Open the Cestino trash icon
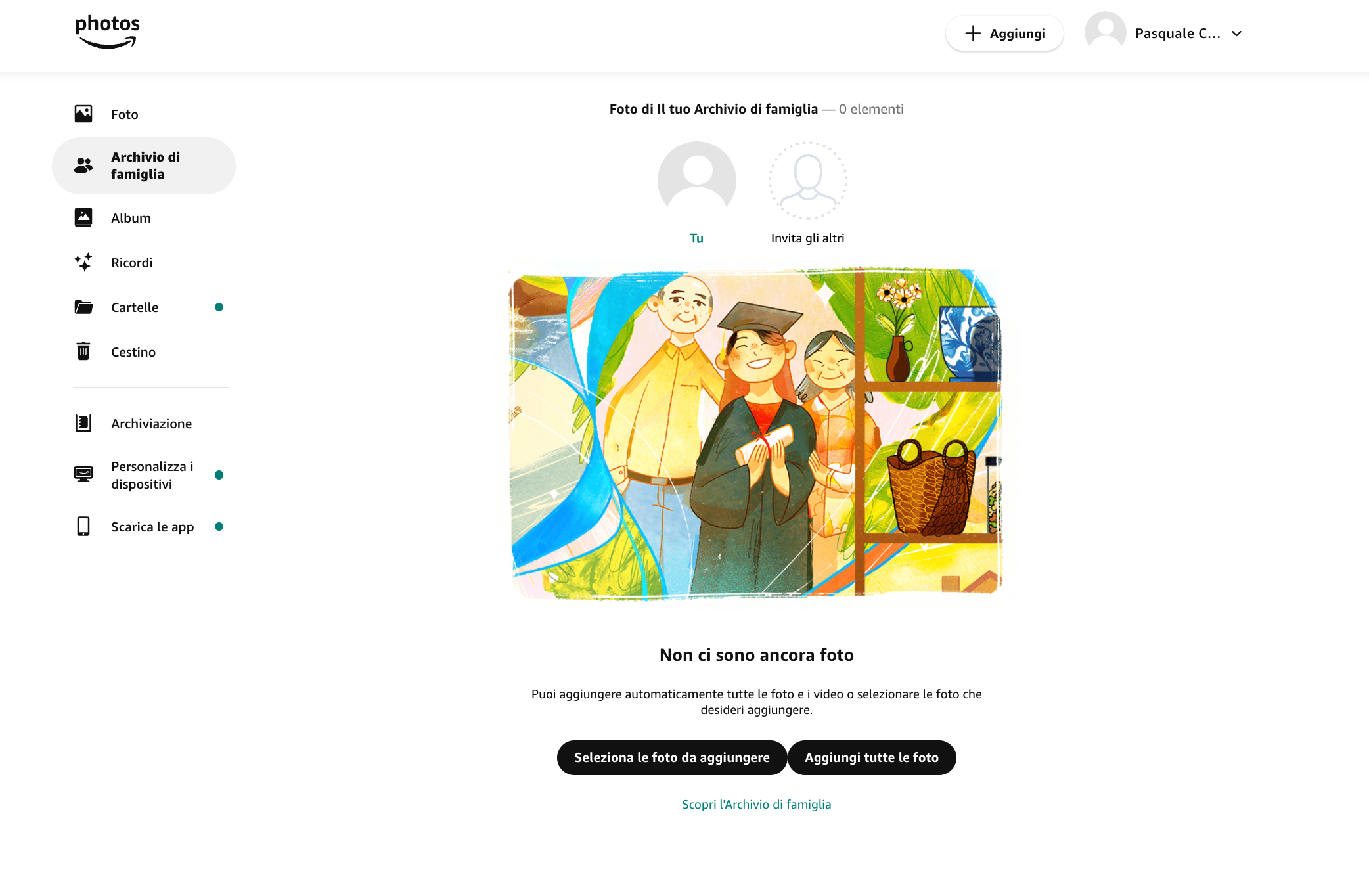This screenshot has height=896, width=1369. (x=83, y=351)
